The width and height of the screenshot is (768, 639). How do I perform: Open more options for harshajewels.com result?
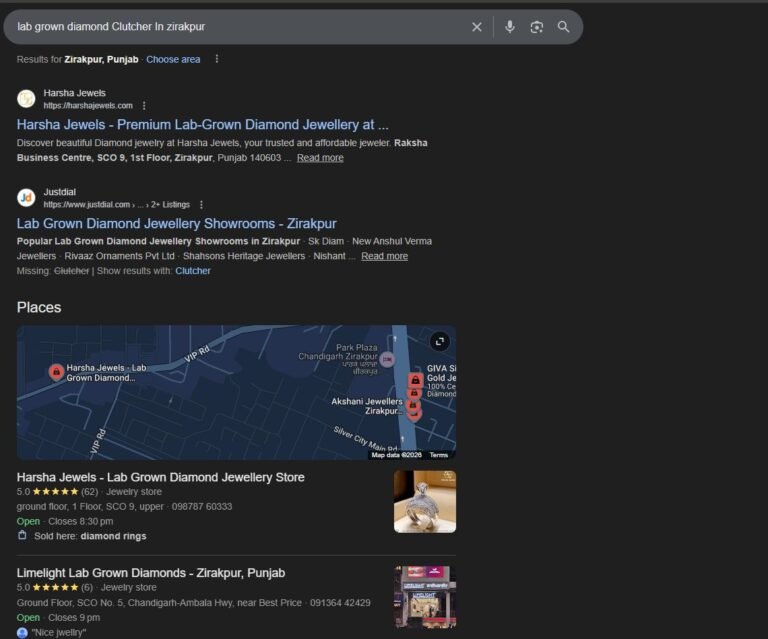click(x=144, y=106)
